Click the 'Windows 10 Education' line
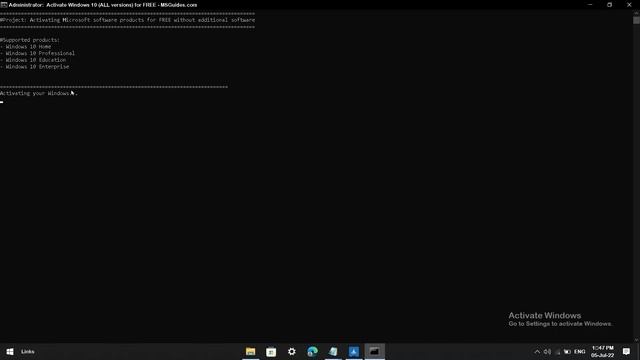The image size is (640, 360). coord(33,60)
